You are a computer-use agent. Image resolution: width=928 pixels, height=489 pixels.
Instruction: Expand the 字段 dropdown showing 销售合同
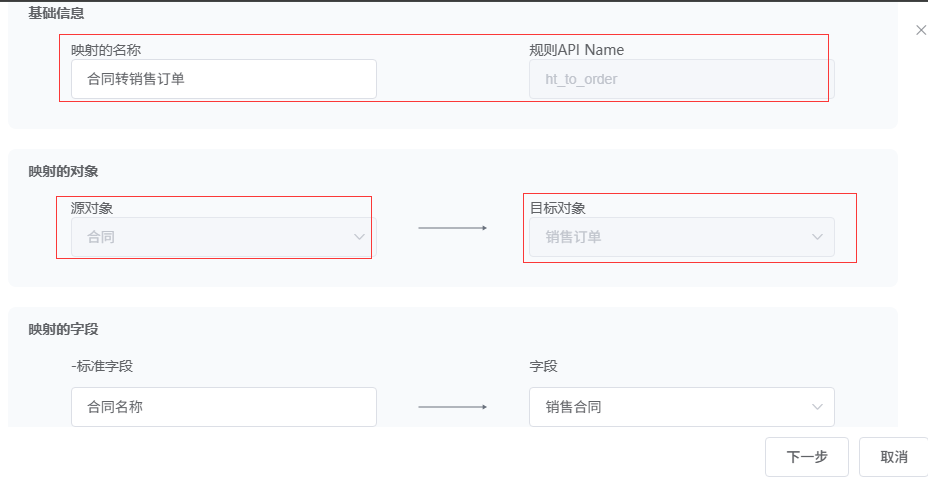pyautogui.click(x=680, y=407)
